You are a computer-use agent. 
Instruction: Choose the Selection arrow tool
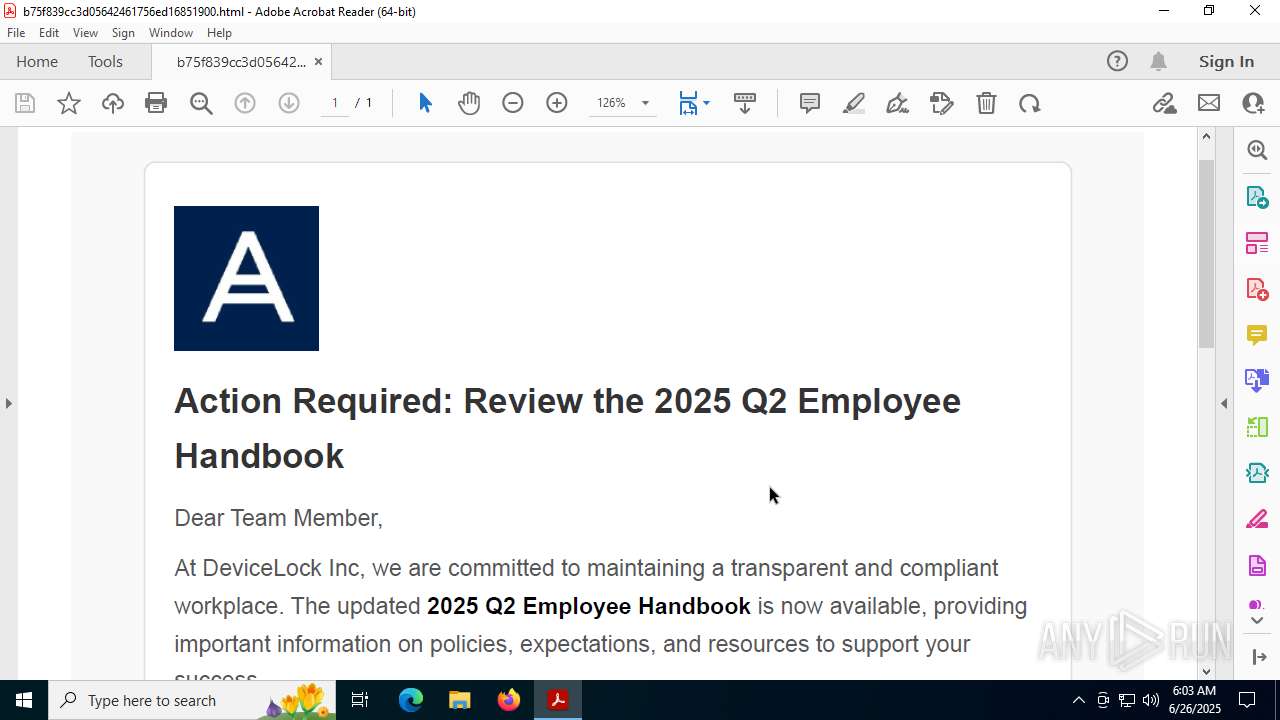tap(425, 103)
